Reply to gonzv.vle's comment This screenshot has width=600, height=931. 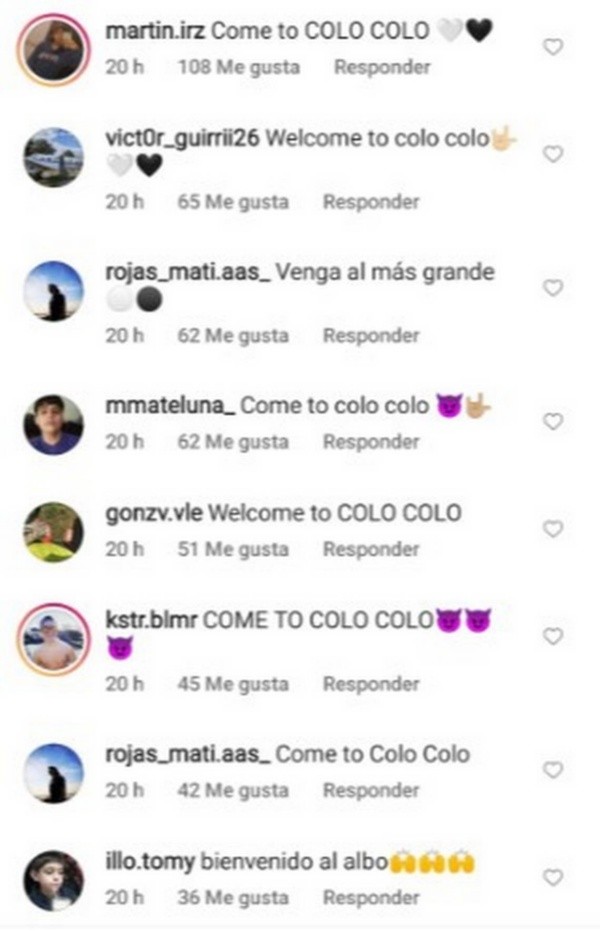click(x=371, y=549)
